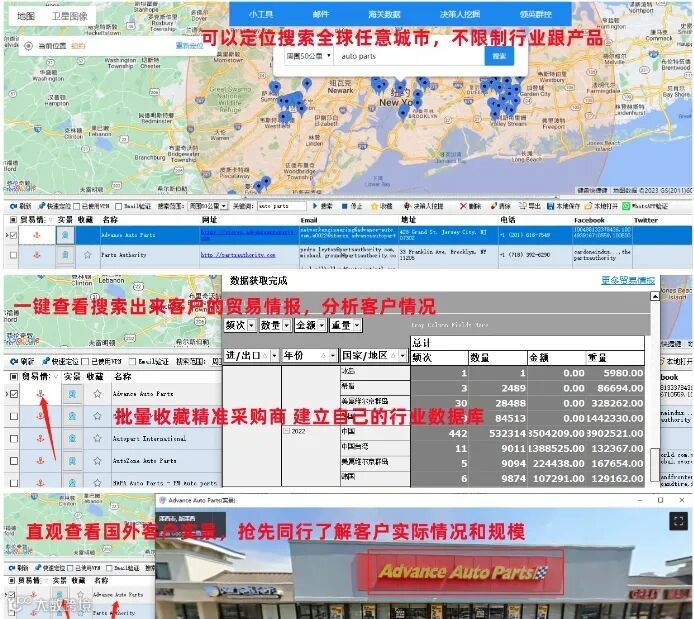The height and width of the screenshot is (619, 694).
Task: Switch to the 地图 map view
Action: pos(26,16)
